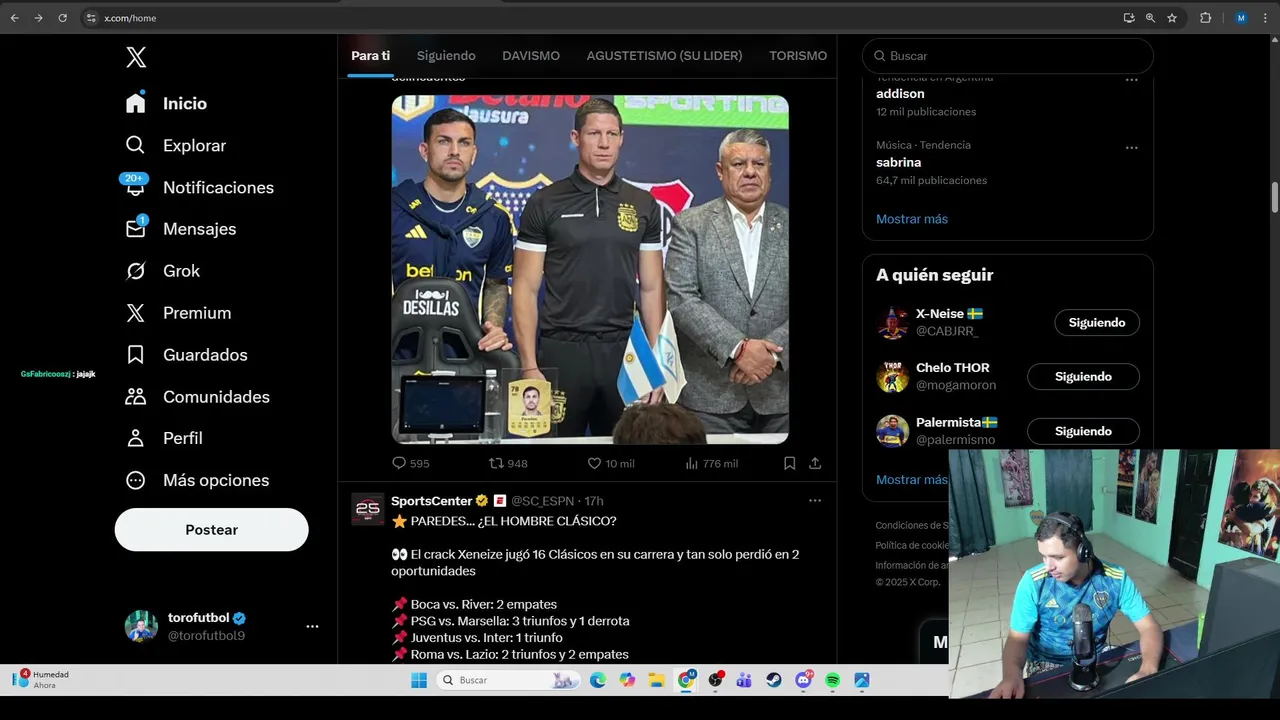The height and width of the screenshot is (720, 1280).
Task: Go back in the browser
Action: tap(14, 18)
